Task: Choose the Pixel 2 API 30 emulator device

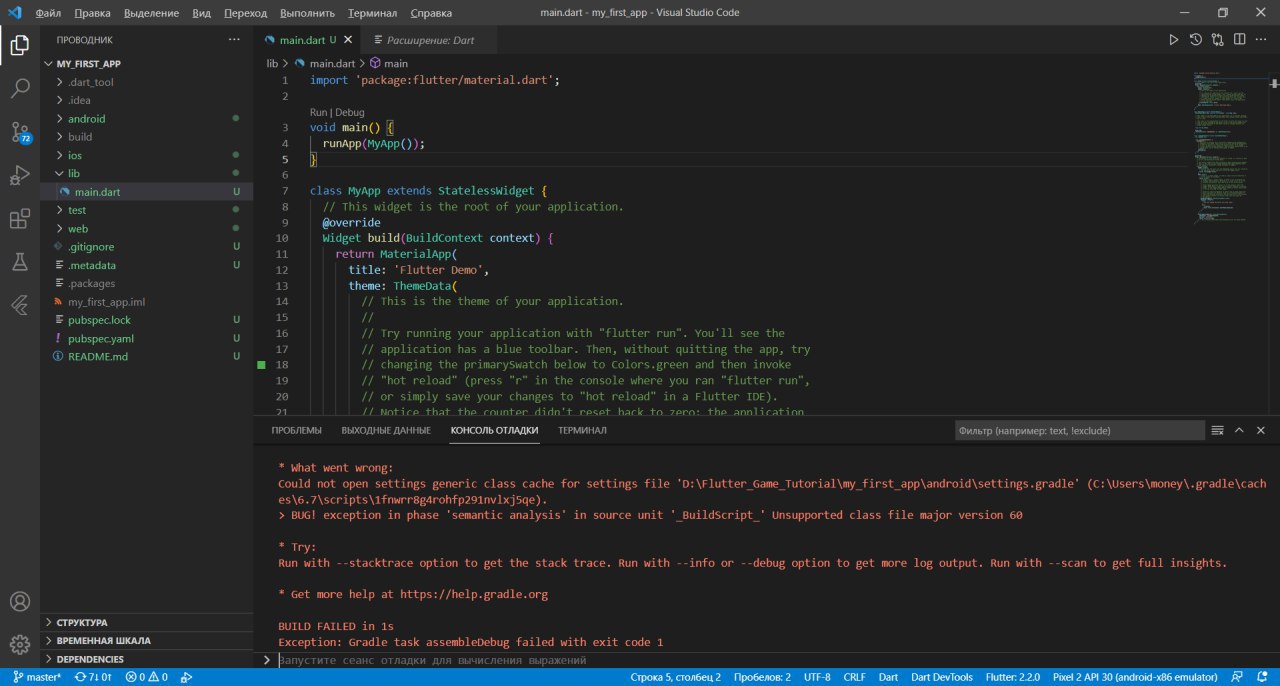Action: [x=1135, y=677]
